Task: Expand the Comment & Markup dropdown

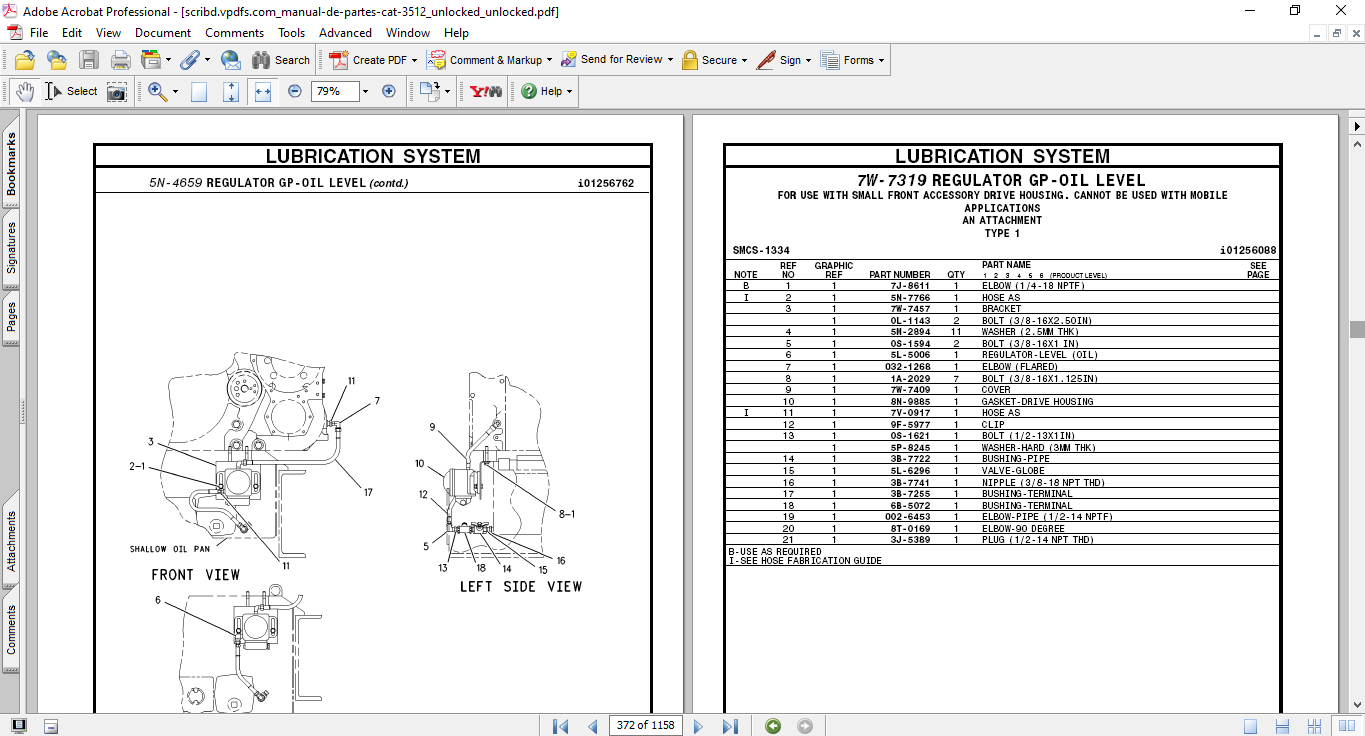Action: click(550, 60)
